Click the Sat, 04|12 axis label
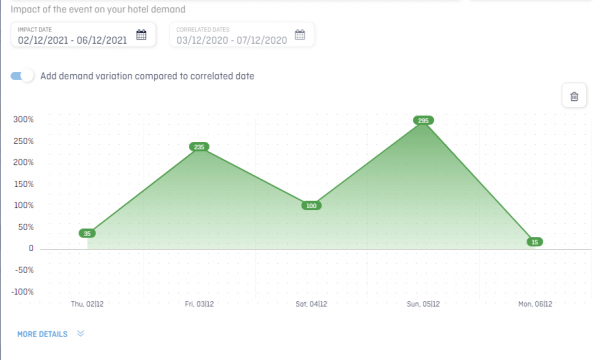 click(x=311, y=304)
